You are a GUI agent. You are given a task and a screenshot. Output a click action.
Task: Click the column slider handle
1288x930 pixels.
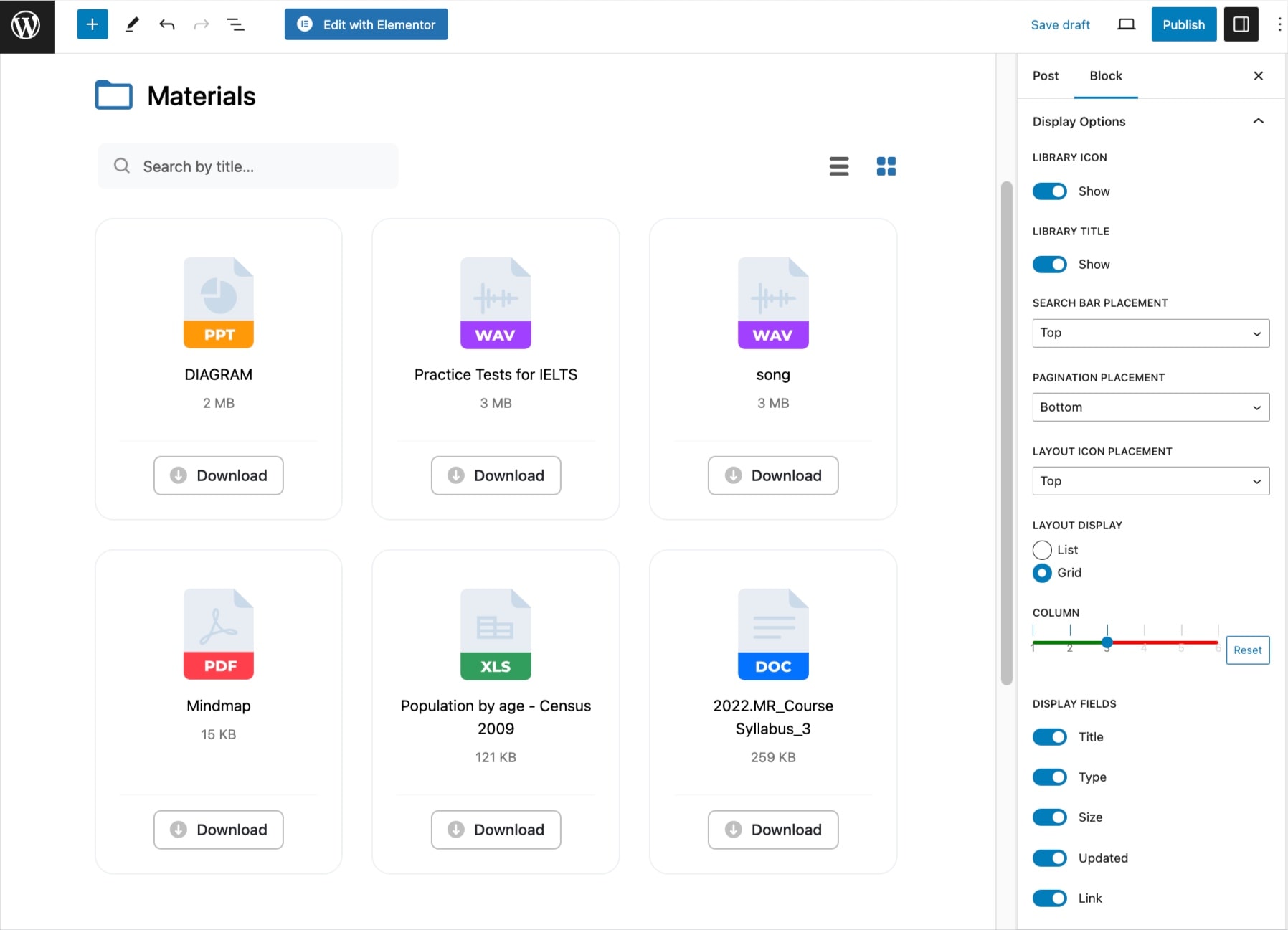(x=1107, y=642)
